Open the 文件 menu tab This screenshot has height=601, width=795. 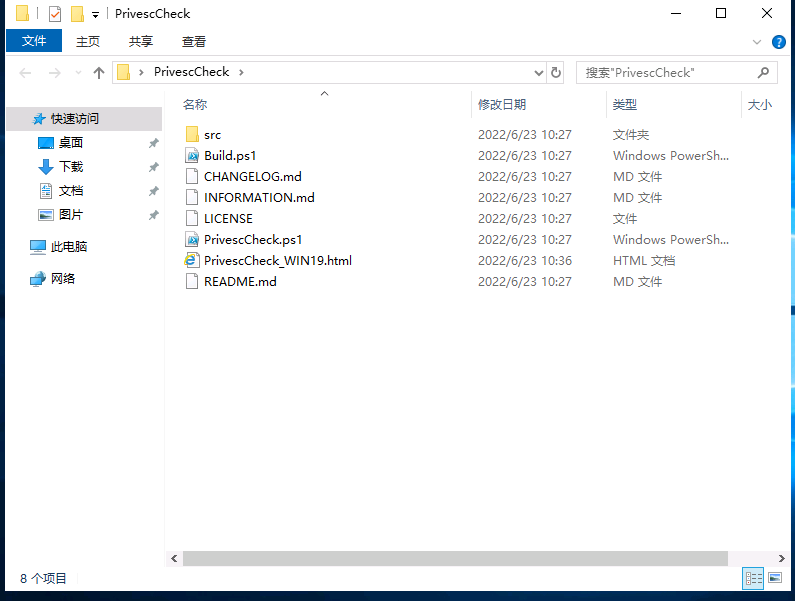(34, 41)
